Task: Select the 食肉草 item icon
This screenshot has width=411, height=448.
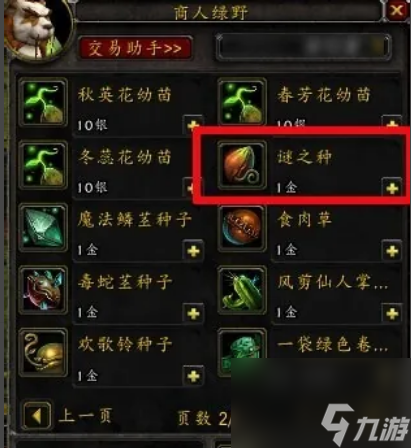Action: pos(242,228)
